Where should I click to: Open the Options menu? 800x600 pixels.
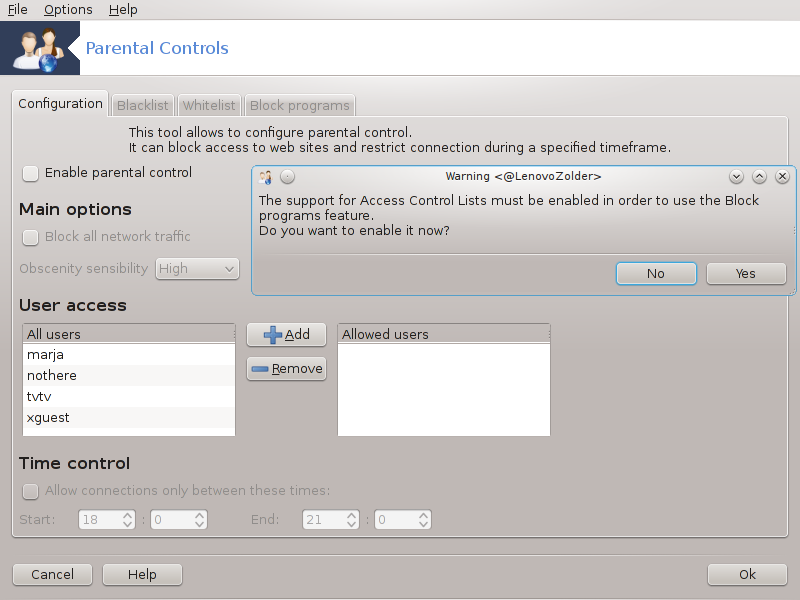(68, 9)
